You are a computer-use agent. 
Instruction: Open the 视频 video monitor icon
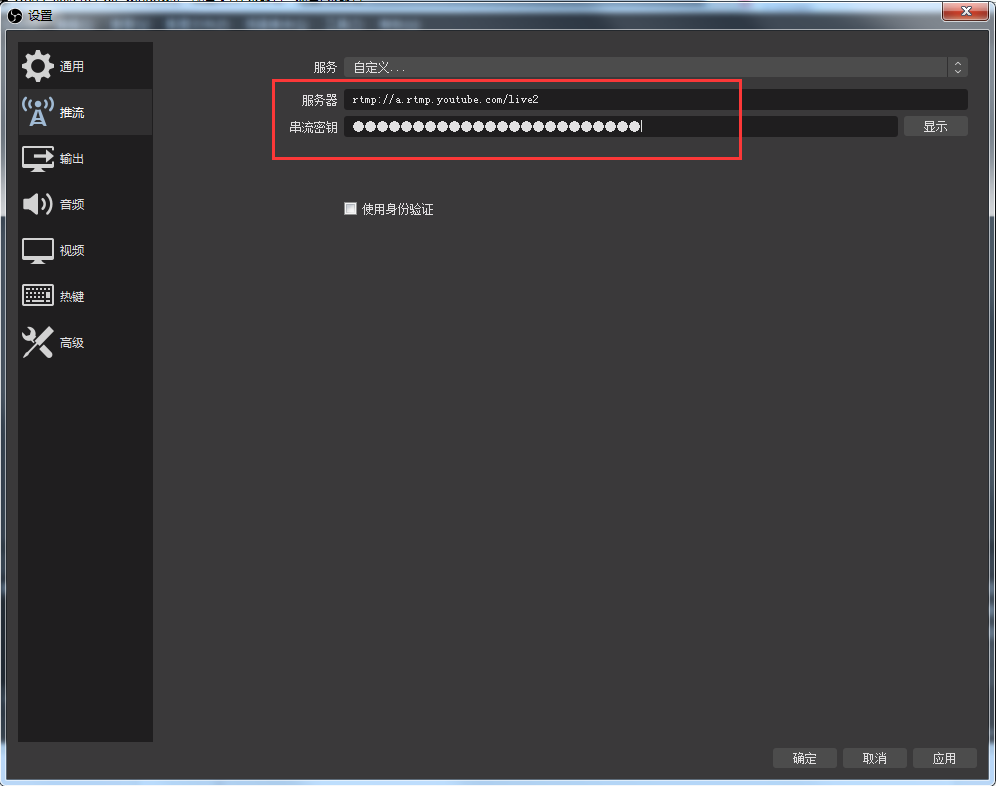point(38,250)
